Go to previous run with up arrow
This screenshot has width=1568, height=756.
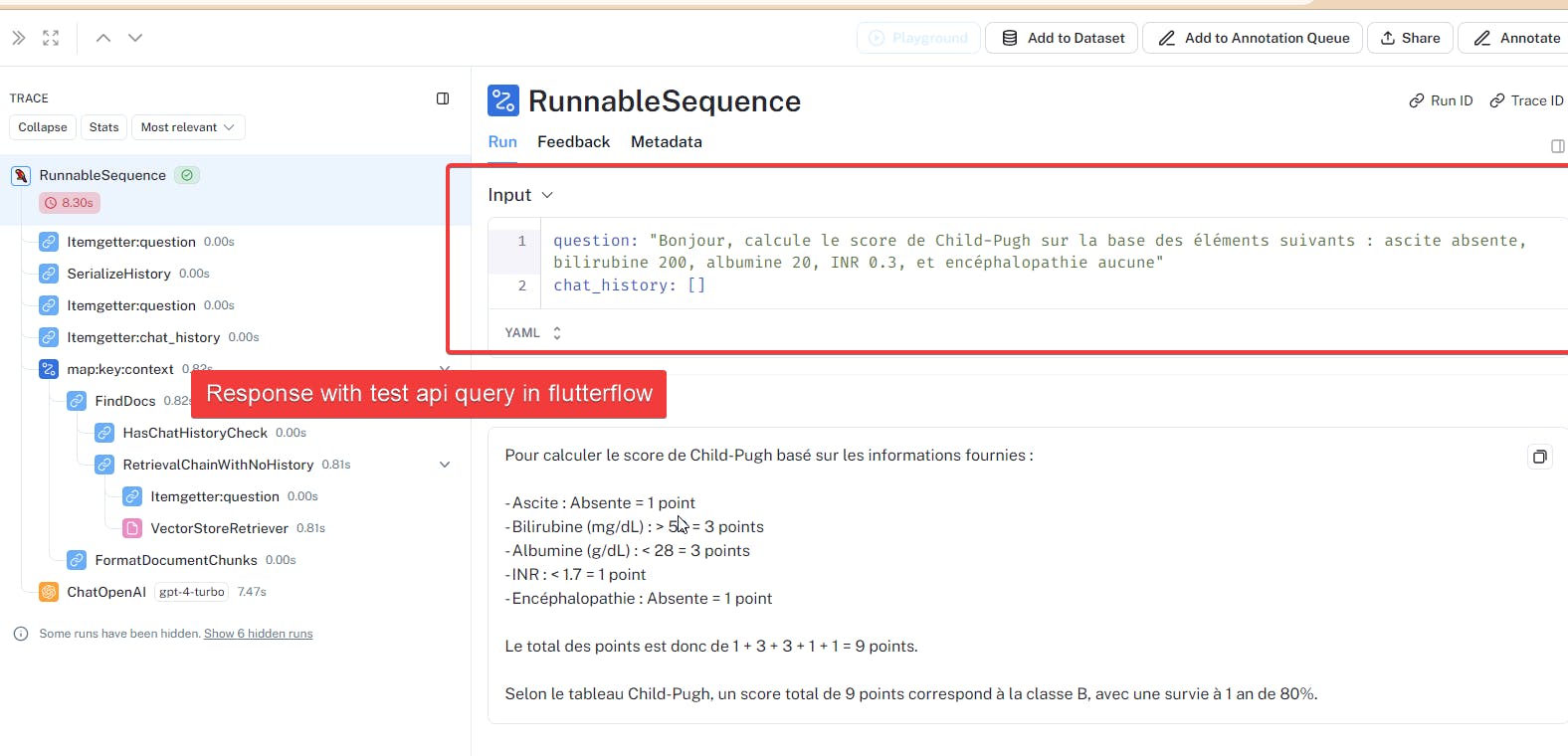[103, 38]
